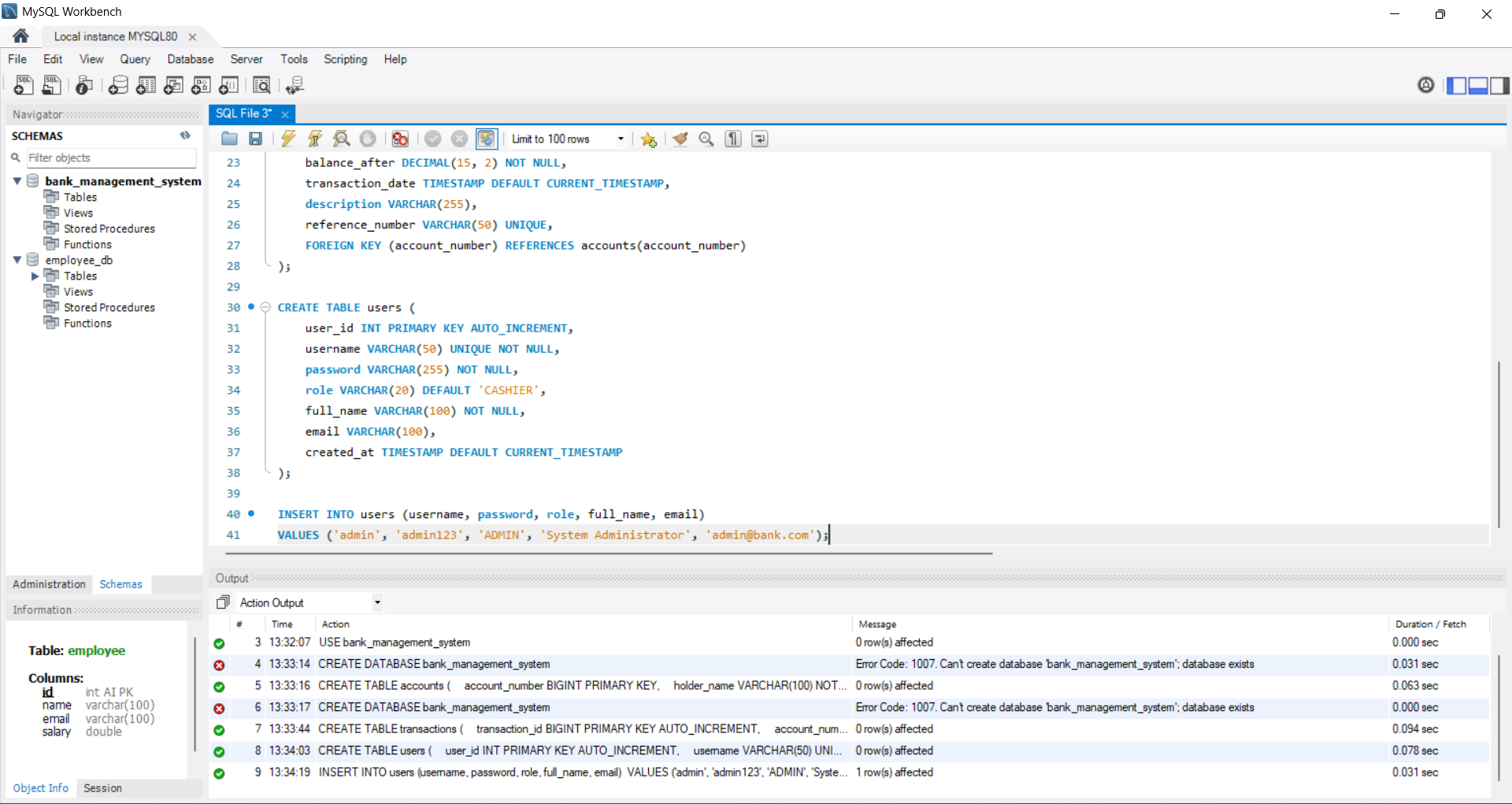Toggle autocommit mode button

[487, 139]
